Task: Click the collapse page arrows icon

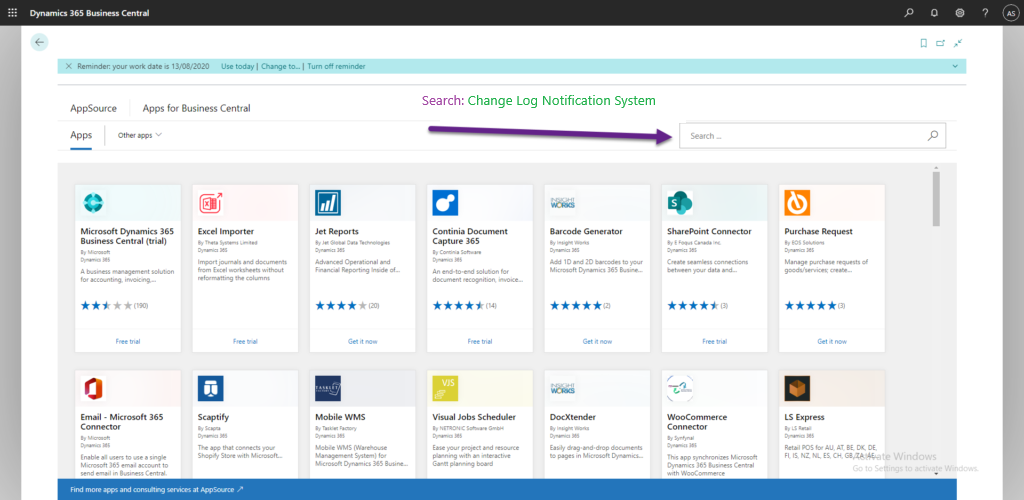Action: [958, 43]
